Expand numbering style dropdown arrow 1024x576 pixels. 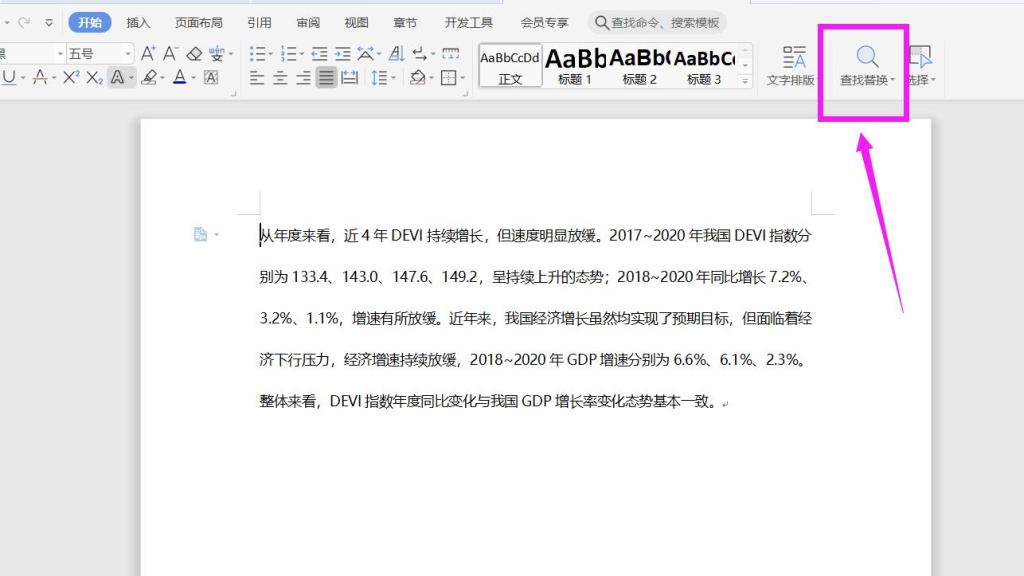pos(301,54)
